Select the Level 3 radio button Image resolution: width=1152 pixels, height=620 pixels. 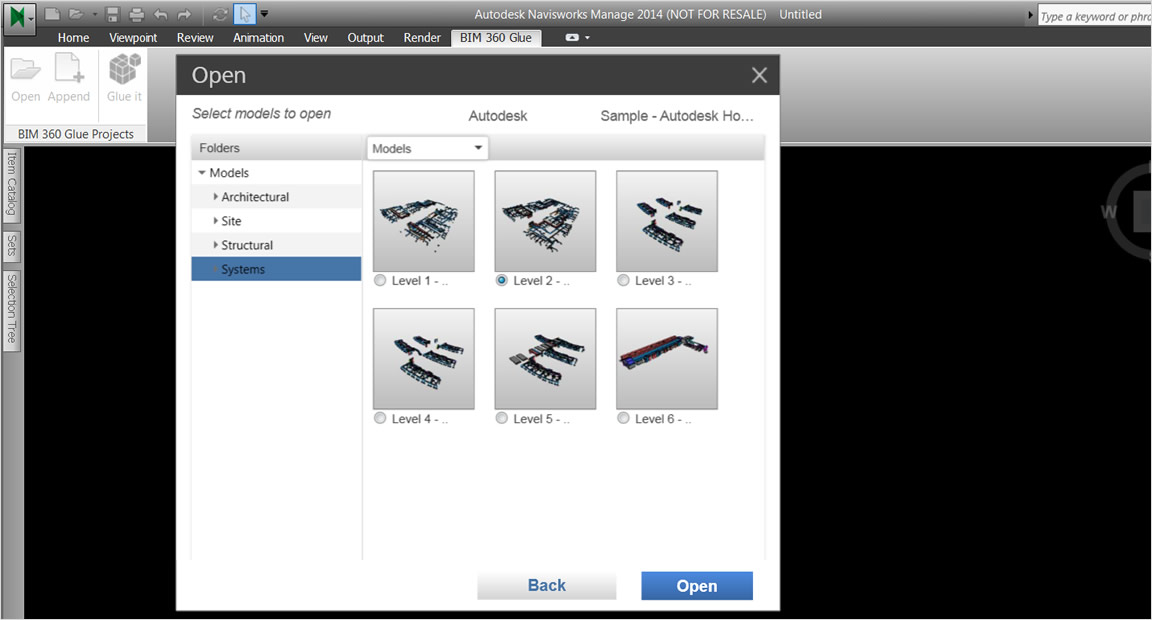point(624,280)
